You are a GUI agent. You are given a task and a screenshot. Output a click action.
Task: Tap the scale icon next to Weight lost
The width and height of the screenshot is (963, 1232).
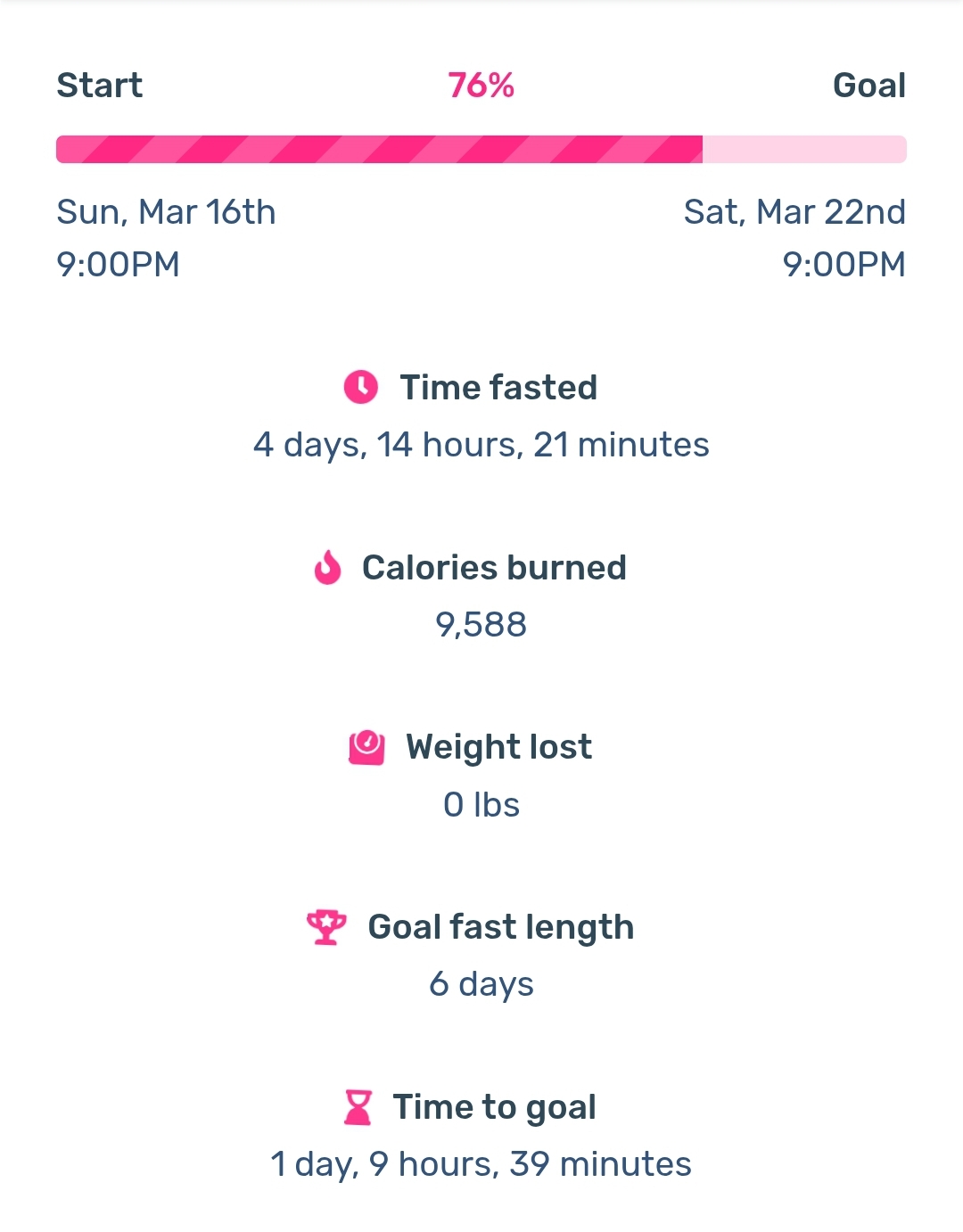366,747
